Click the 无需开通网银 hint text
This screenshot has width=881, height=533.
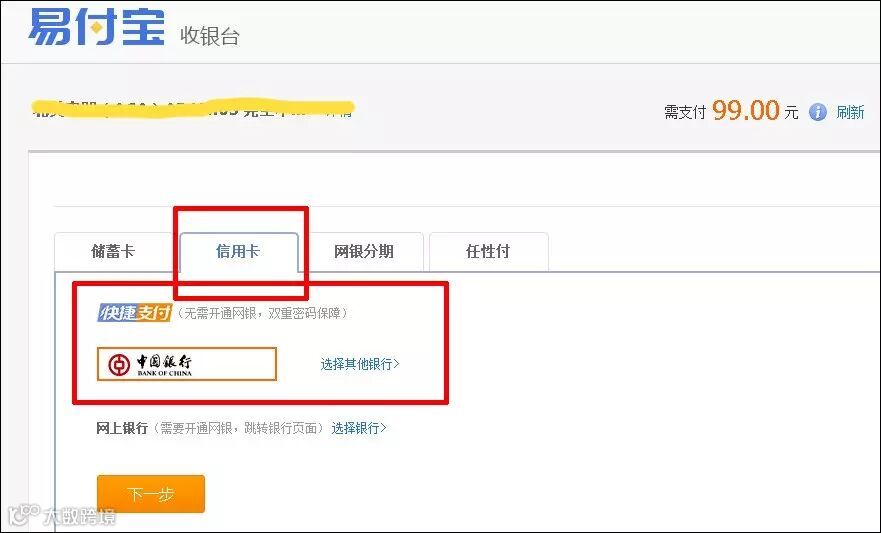click(x=262, y=313)
